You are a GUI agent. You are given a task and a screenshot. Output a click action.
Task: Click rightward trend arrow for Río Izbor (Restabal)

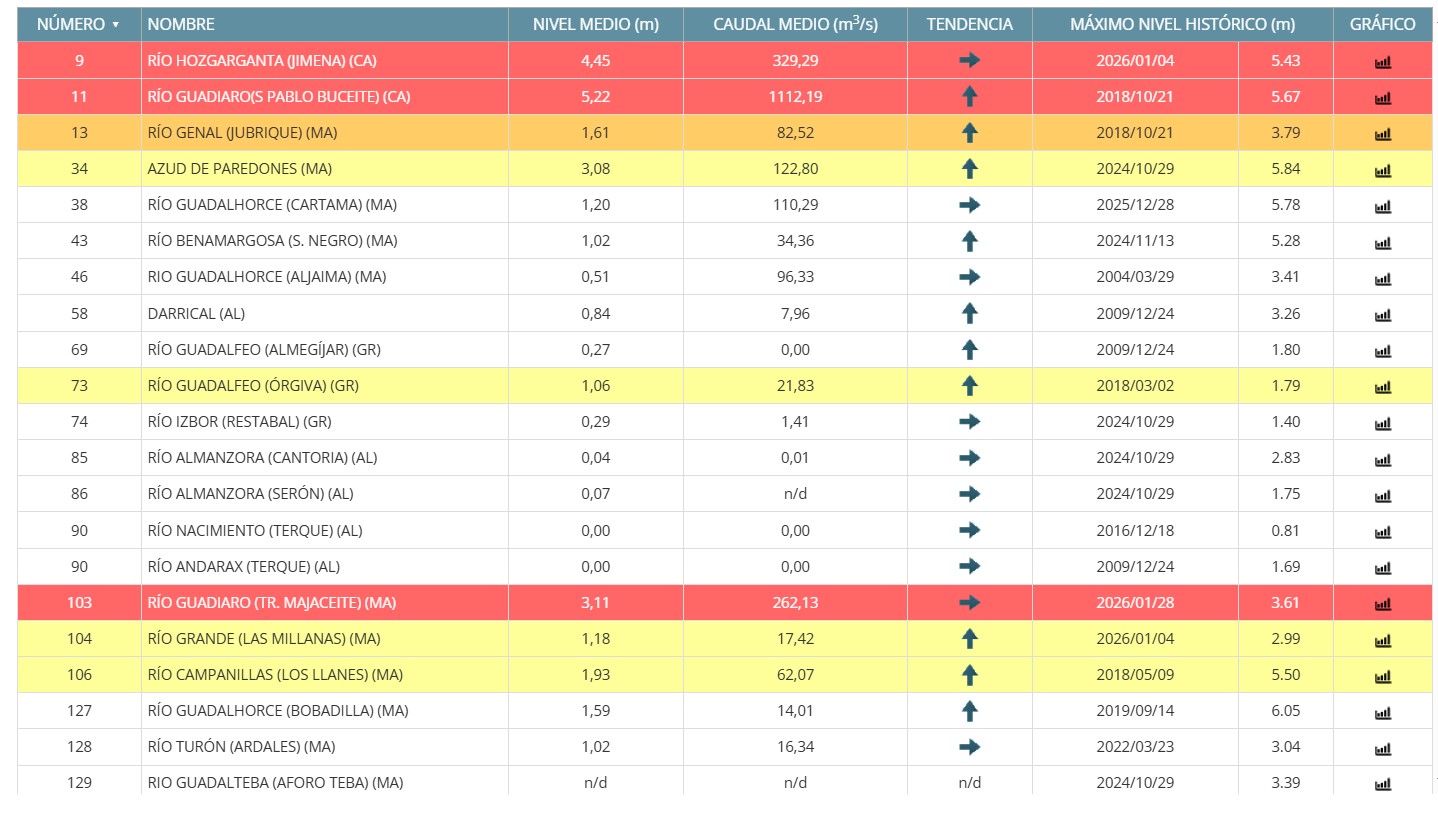point(969,422)
